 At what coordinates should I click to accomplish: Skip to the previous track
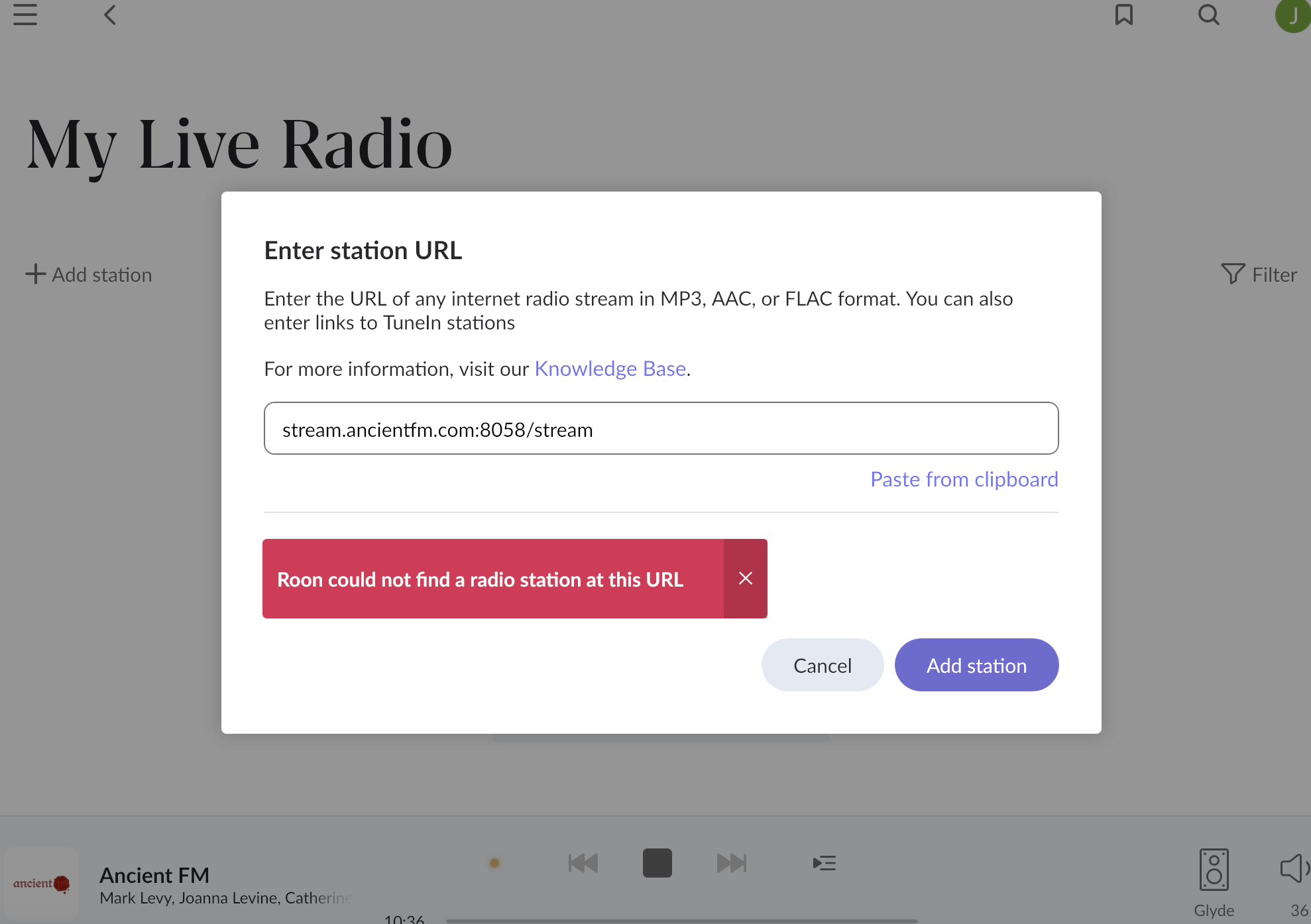click(583, 863)
